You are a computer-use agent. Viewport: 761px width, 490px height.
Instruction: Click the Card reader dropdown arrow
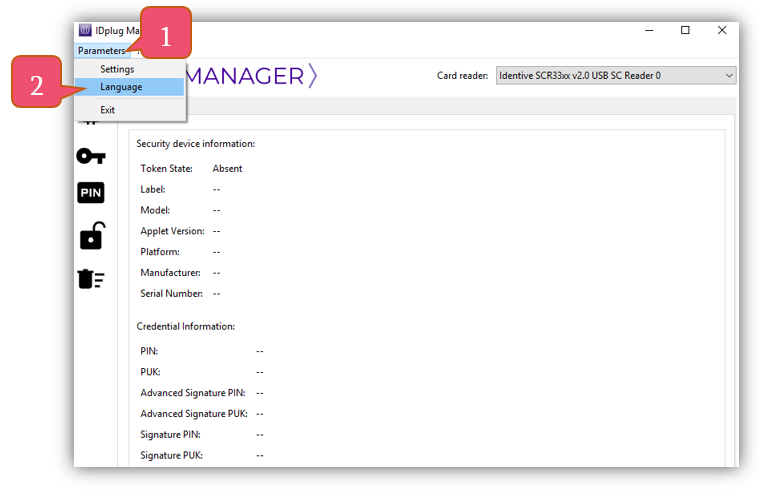pyautogui.click(x=729, y=76)
